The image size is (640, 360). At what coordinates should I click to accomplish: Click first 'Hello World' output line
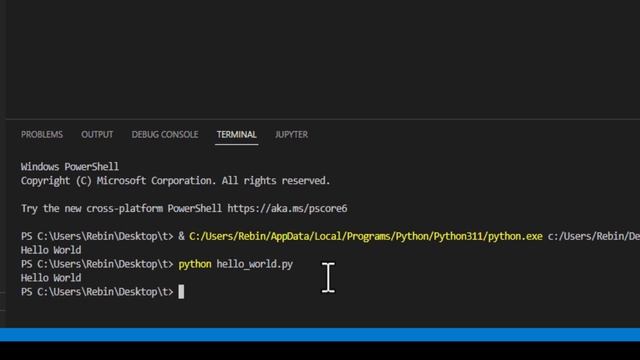pos(51,250)
